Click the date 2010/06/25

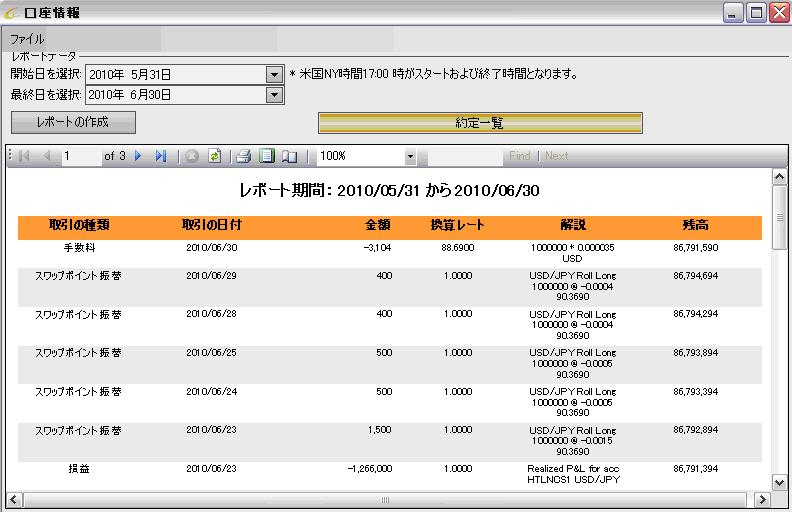(212, 353)
